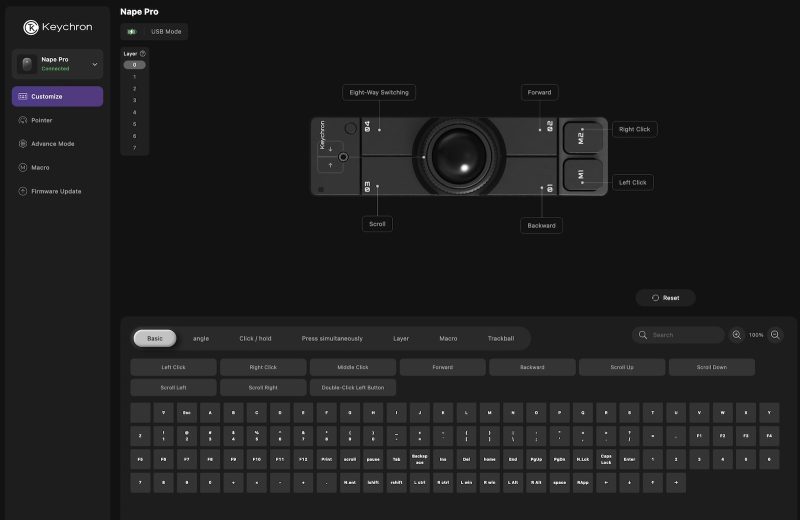
Task: Open the Customize section
Action: tap(57, 96)
